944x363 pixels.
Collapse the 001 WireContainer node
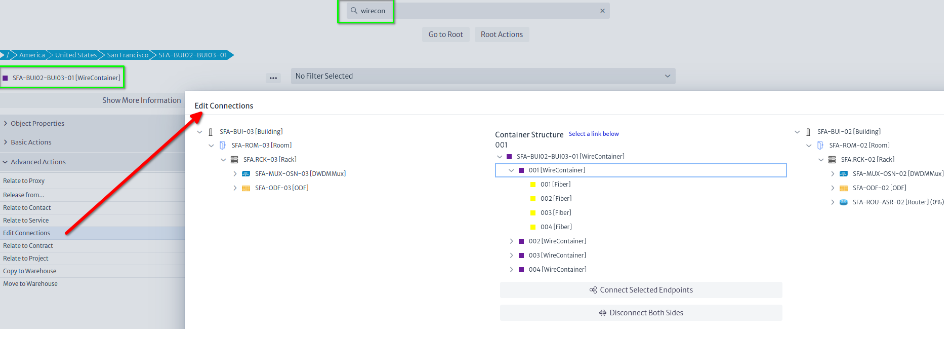(x=511, y=170)
